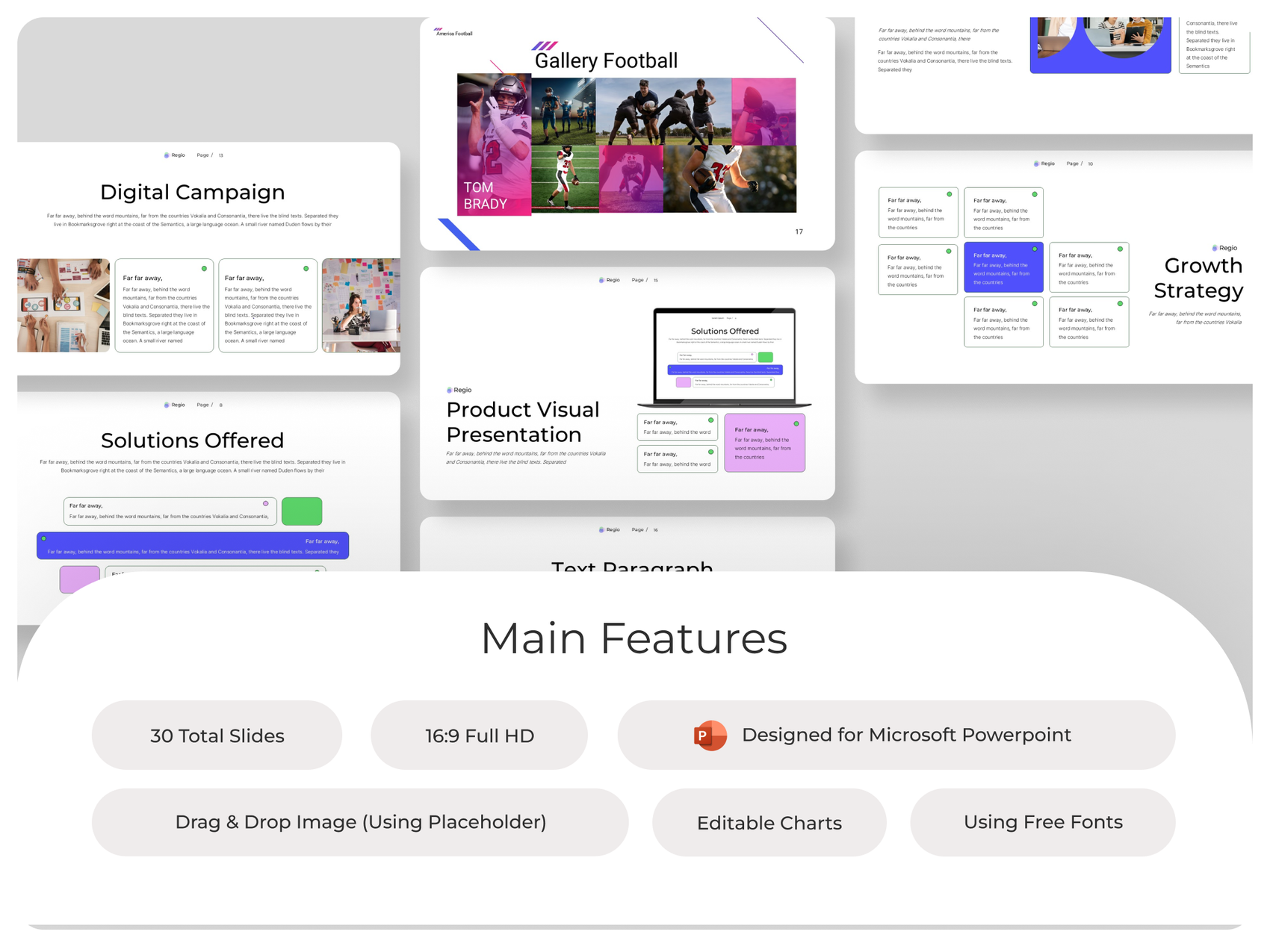Click the 'TOM BRADY' caption
Image resolution: width=1270 pixels, height=952 pixels.
(x=486, y=196)
